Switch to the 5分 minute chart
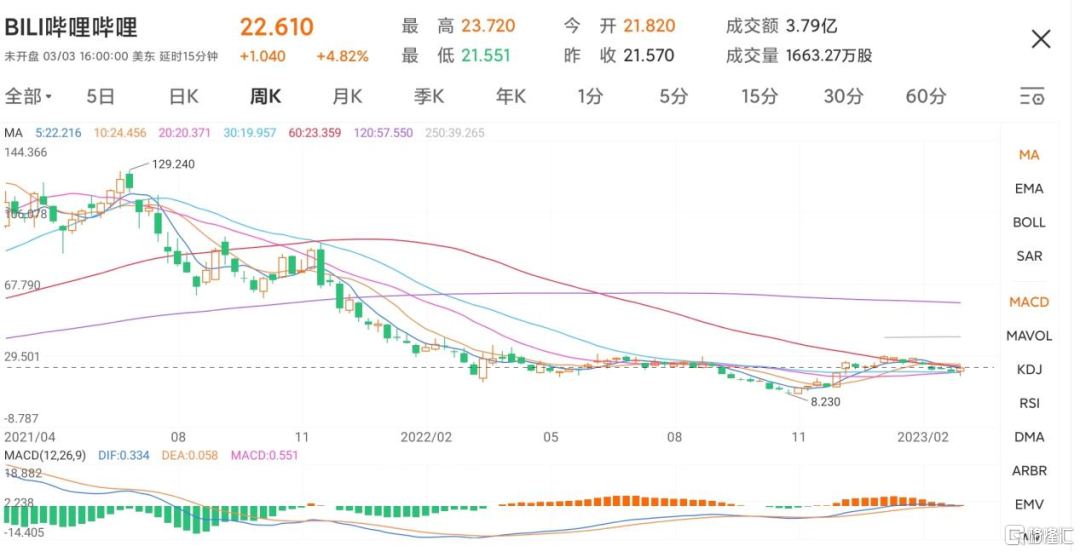This screenshot has width=1080, height=552. (x=673, y=96)
